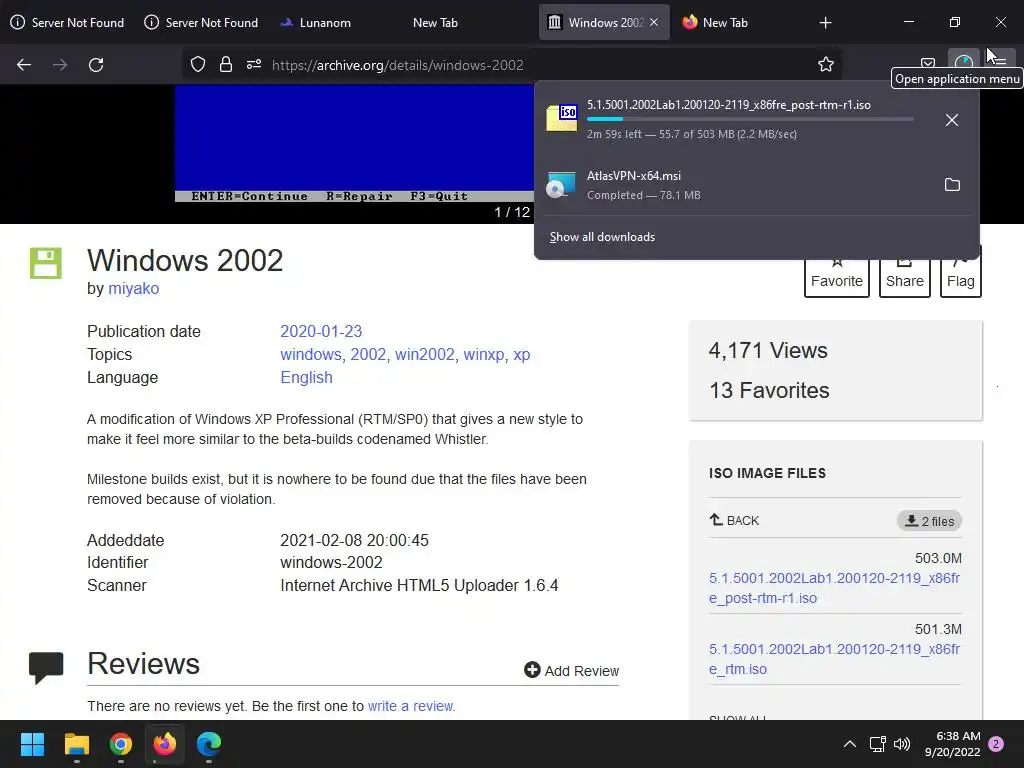This screenshot has height=768, width=1024.
Task: Open the 2002 topic link
Action: pyautogui.click(x=368, y=355)
